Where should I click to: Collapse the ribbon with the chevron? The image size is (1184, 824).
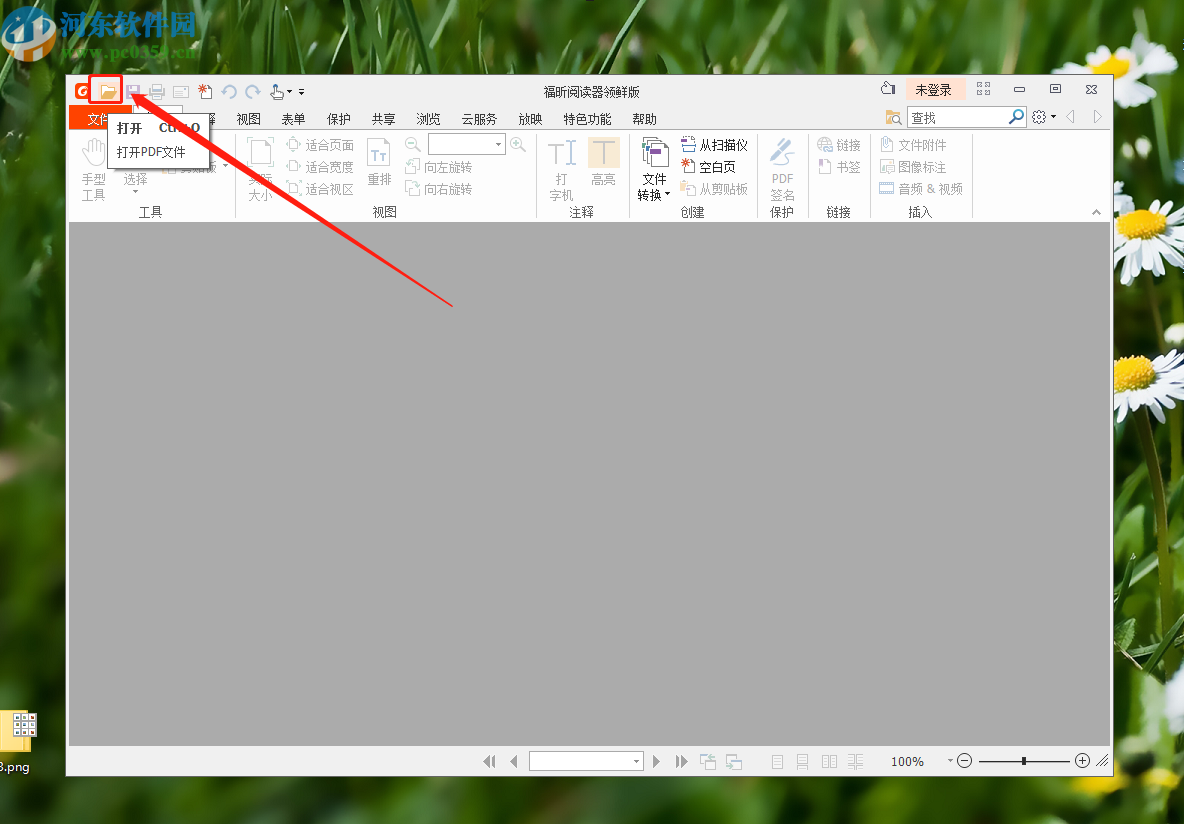tap(1096, 213)
